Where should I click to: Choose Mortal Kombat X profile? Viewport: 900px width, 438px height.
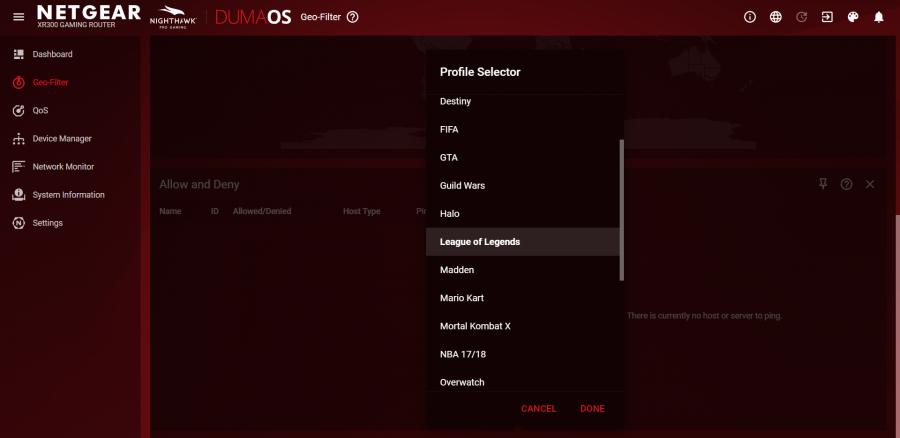[523, 327]
